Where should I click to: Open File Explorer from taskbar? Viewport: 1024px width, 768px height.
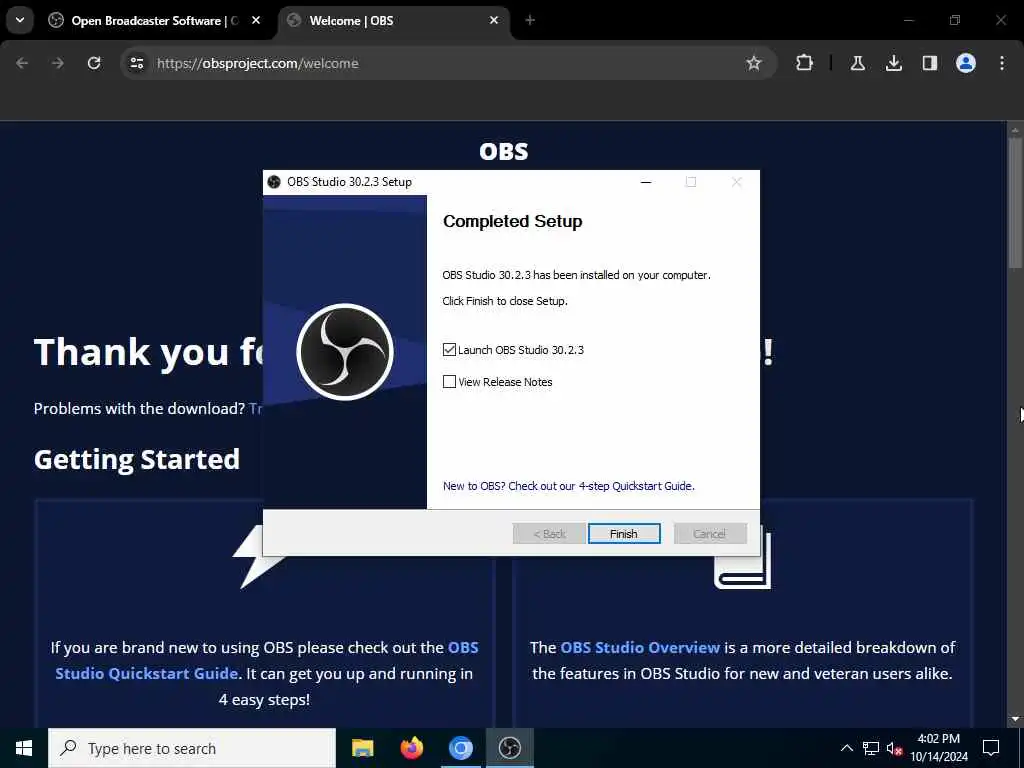(362, 748)
